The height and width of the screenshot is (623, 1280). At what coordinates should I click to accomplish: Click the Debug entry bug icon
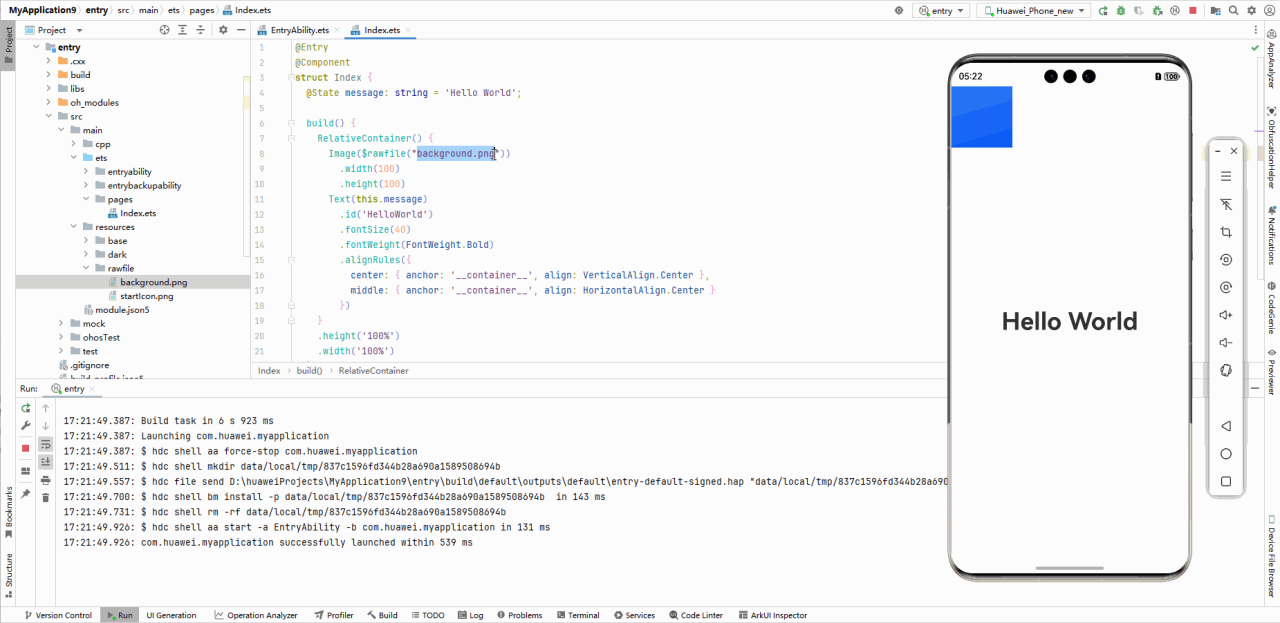(x=1120, y=10)
